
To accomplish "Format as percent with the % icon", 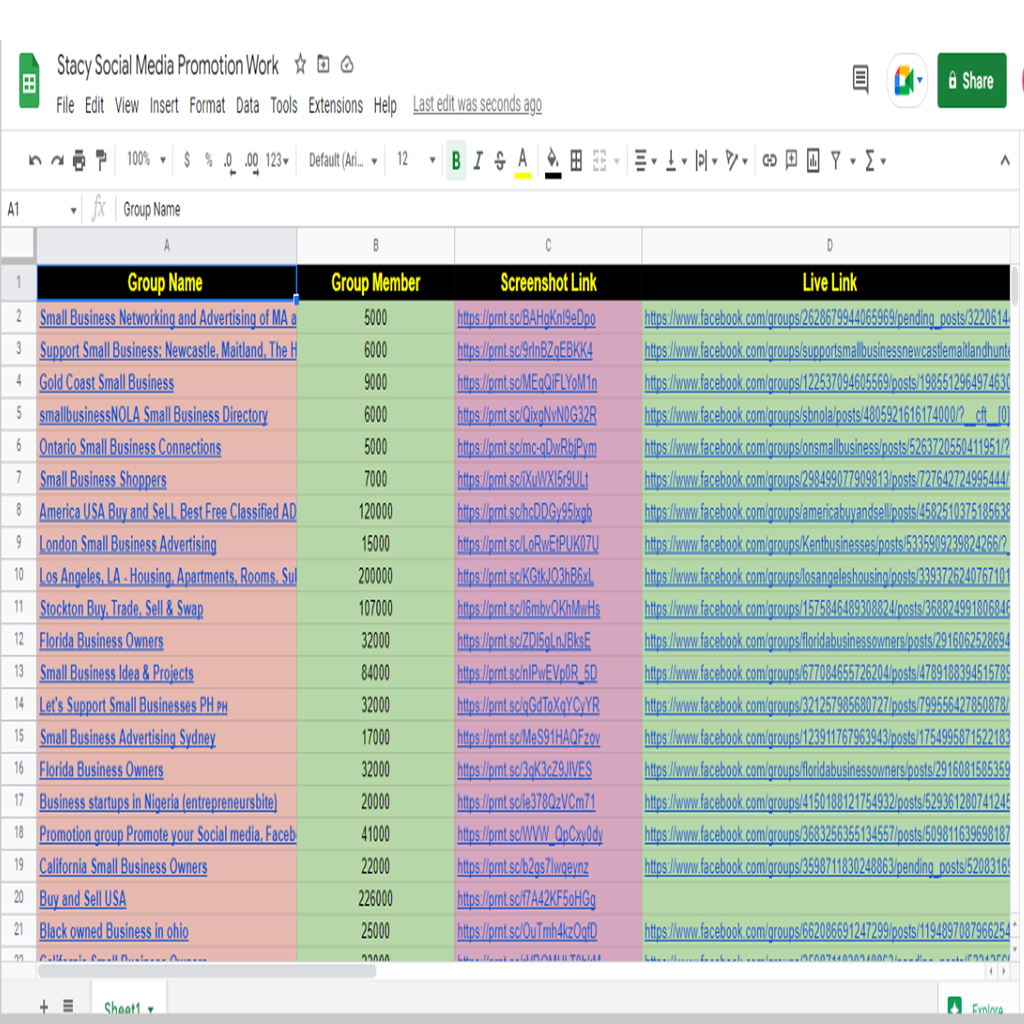I will tap(208, 160).
